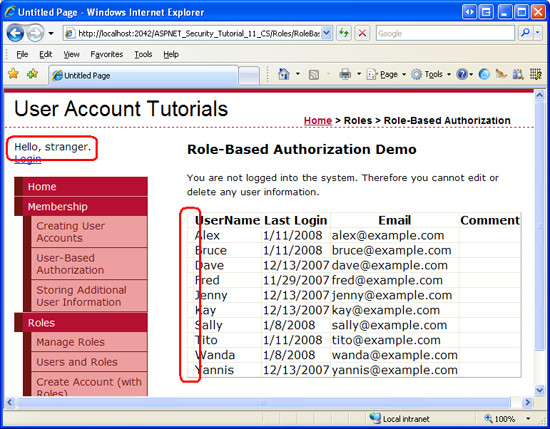The height and width of the screenshot is (429, 550).
Task: Click the Print toolbar icon
Action: pyautogui.click(x=345, y=74)
